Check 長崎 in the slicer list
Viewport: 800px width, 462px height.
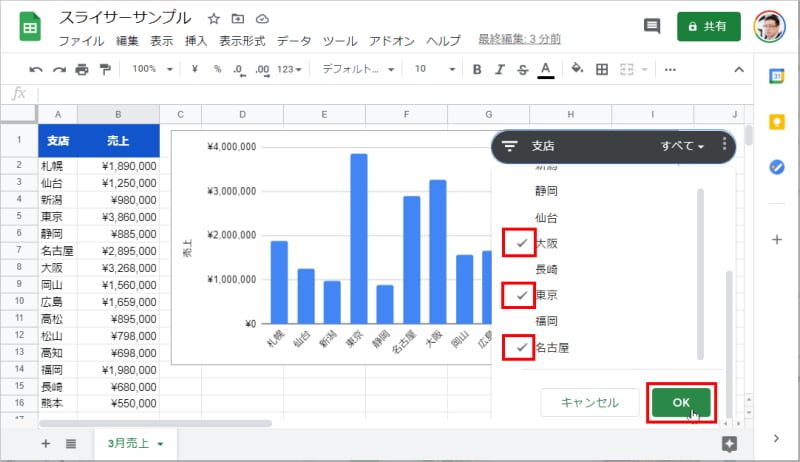[x=546, y=269]
